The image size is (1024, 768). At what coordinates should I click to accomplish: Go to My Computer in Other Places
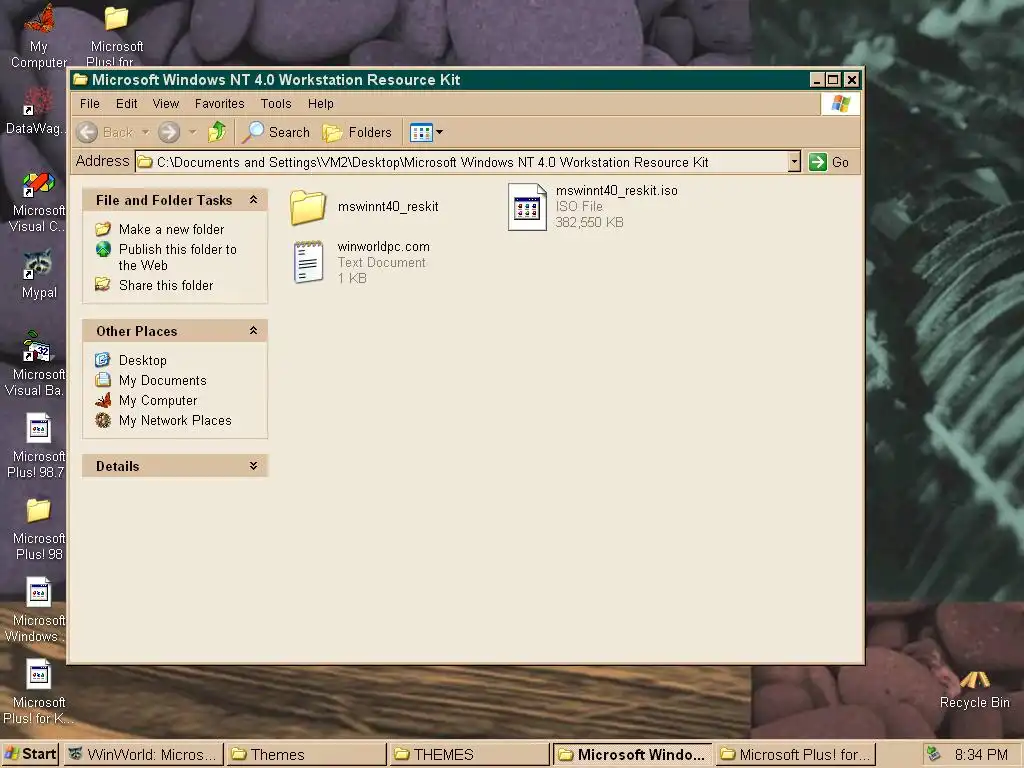tap(158, 401)
